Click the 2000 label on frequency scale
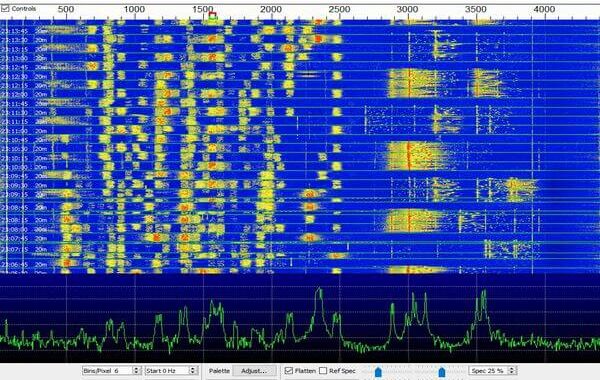The width and height of the screenshot is (600, 380). coord(271,9)
